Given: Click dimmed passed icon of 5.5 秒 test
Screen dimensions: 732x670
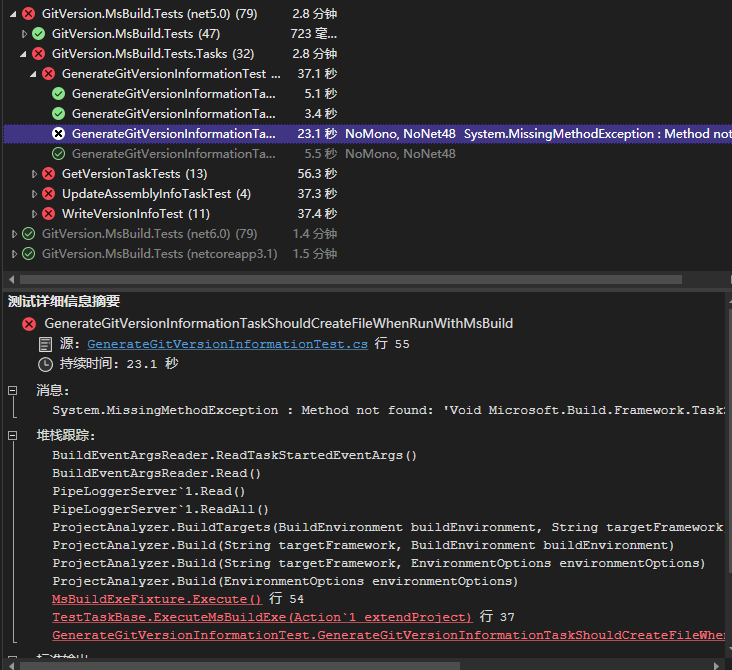Looking at the screenshot, I should (x=58, y=154).
